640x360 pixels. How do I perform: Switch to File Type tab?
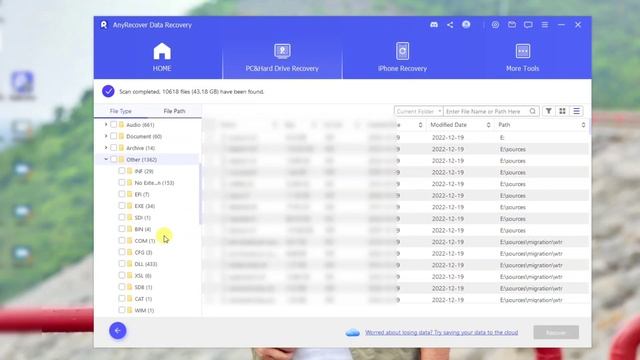click(x=121, y=111)
